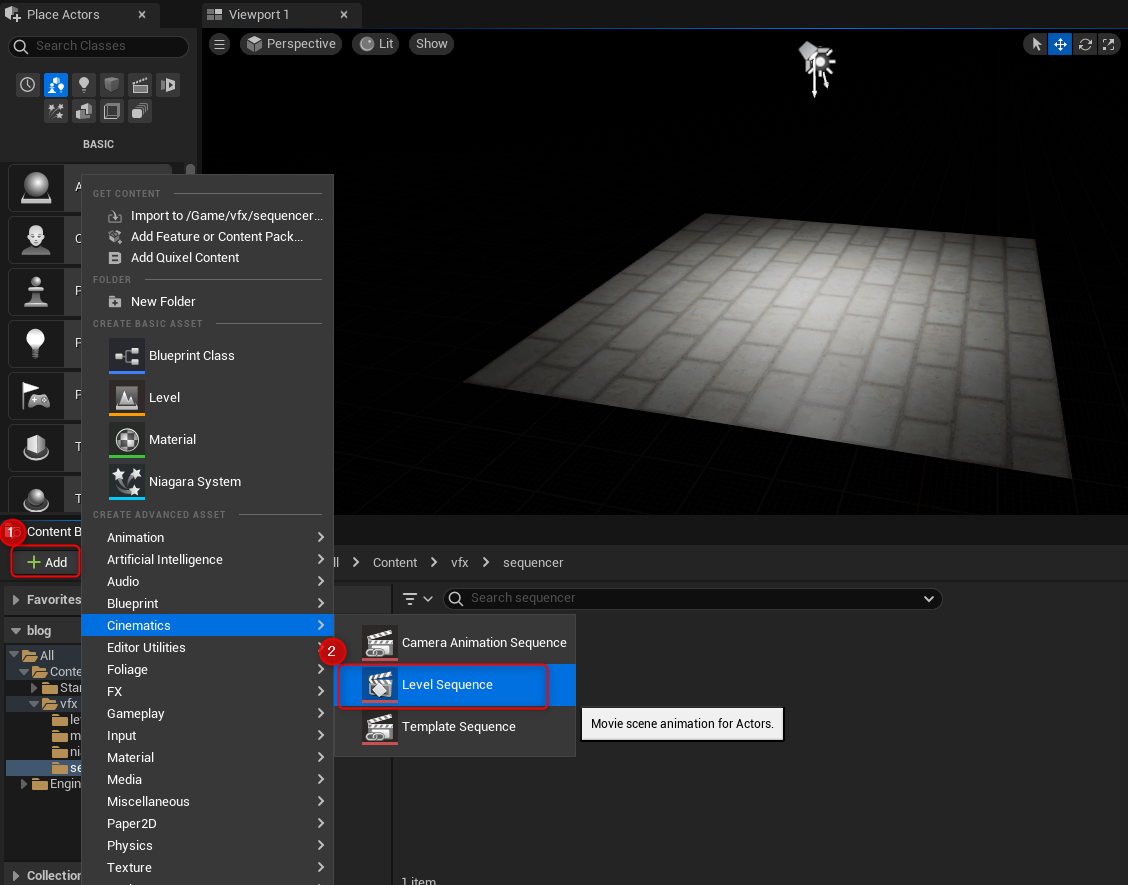Screen dimensions: 1128x885
Task: Choose the Shapes cube category icon
Action: [x=112, y=85]
